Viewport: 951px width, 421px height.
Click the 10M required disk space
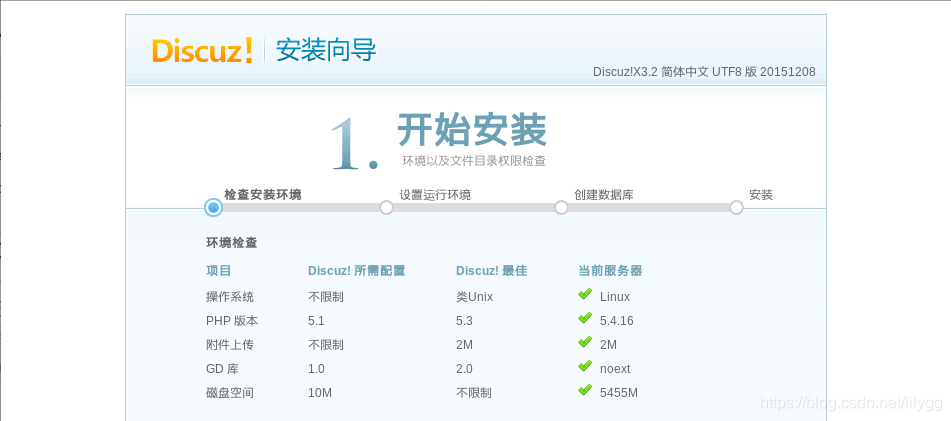(320, 393)
